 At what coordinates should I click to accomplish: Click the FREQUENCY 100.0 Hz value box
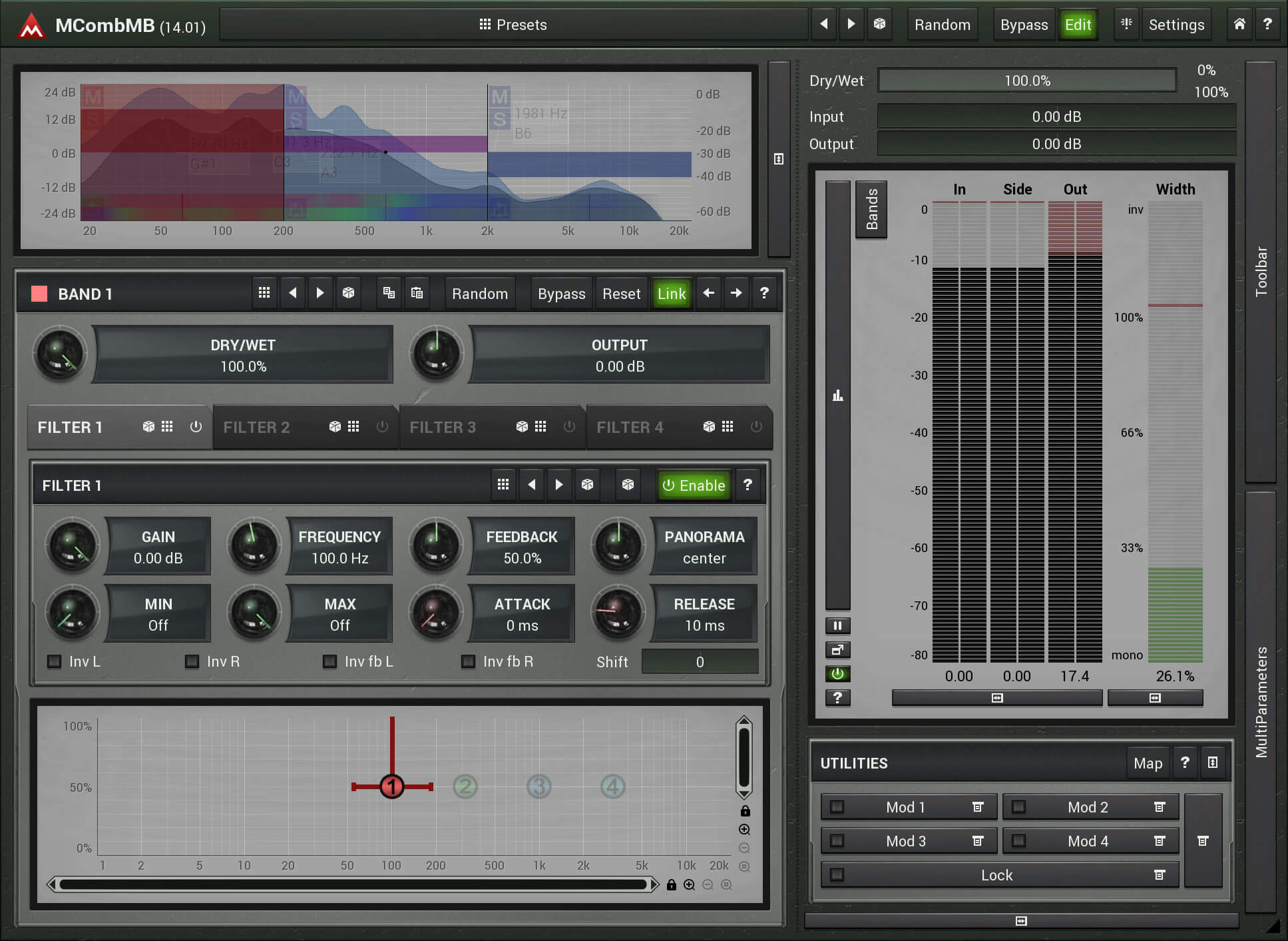(x=339, y=547)
